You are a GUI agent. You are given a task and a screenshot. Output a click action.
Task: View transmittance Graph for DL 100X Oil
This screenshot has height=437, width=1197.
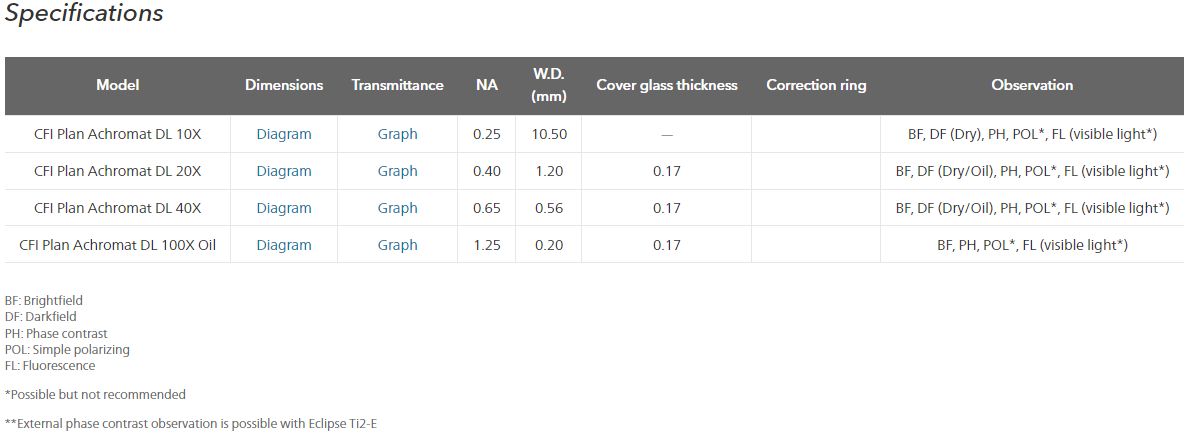[x=397, y=245]
